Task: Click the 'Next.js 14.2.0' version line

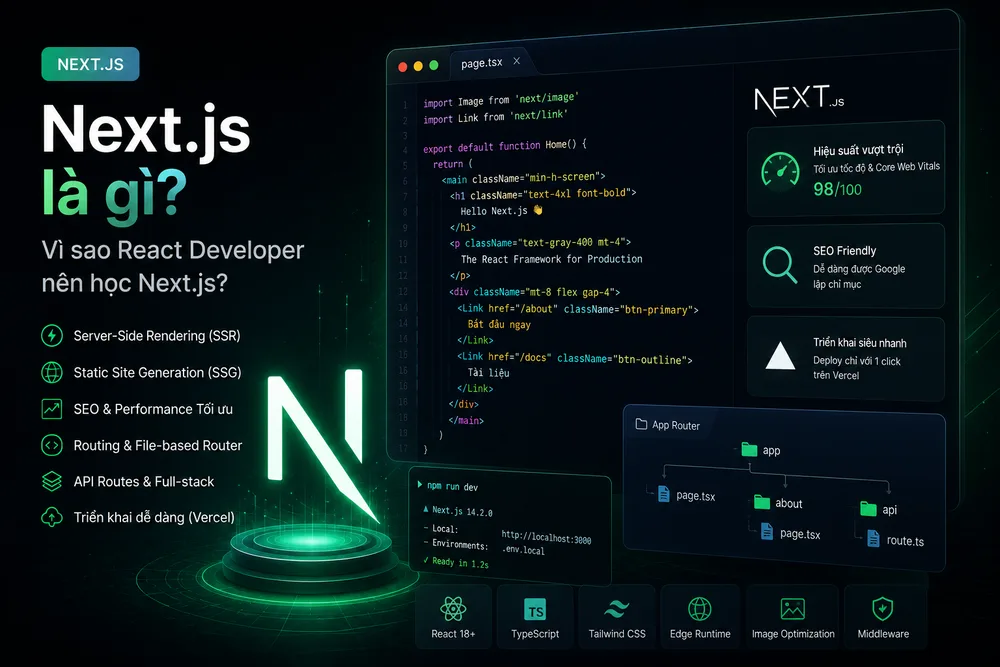Action: [x=458, y=511]
